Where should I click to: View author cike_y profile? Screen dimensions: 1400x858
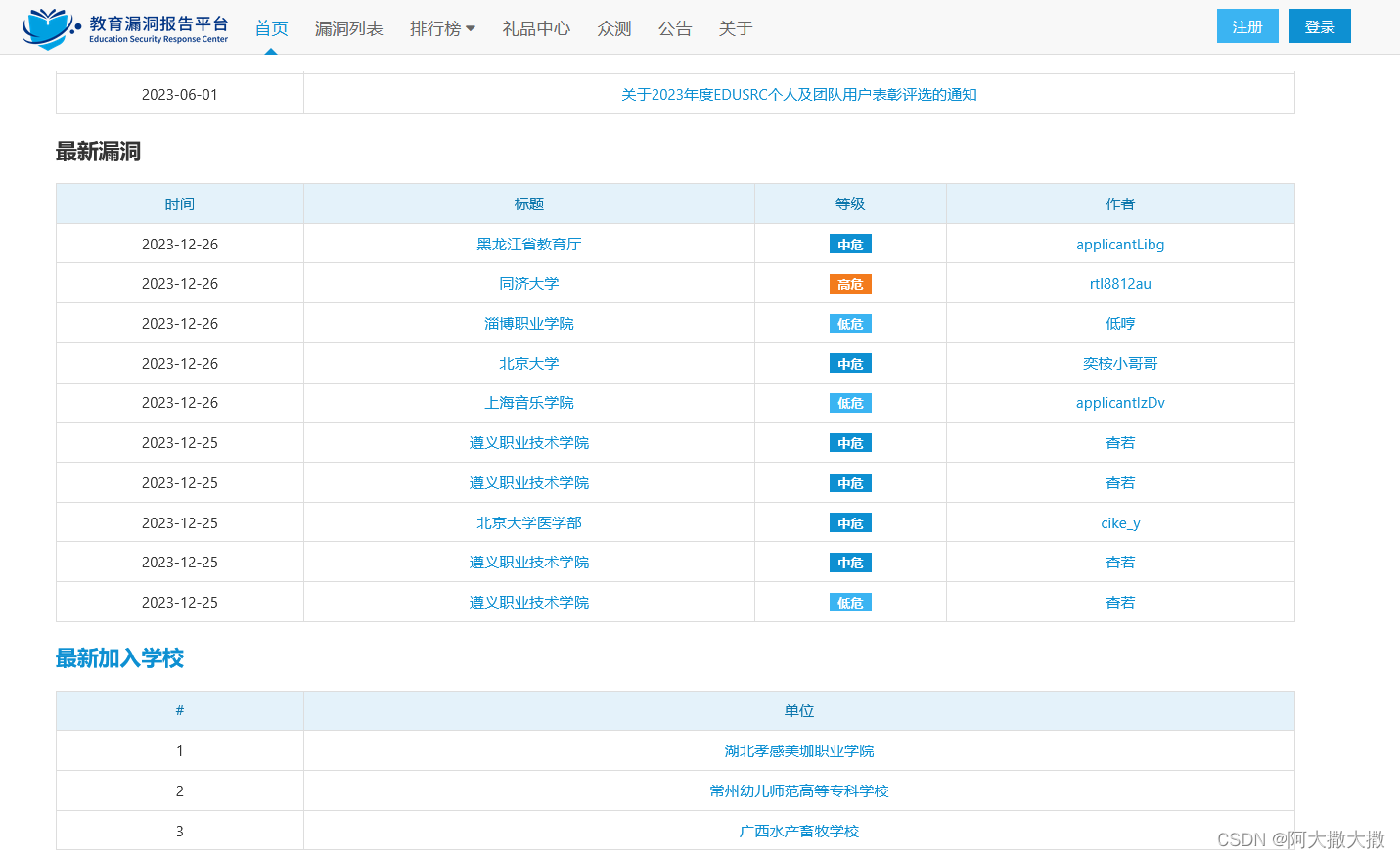coord(1120,523)
